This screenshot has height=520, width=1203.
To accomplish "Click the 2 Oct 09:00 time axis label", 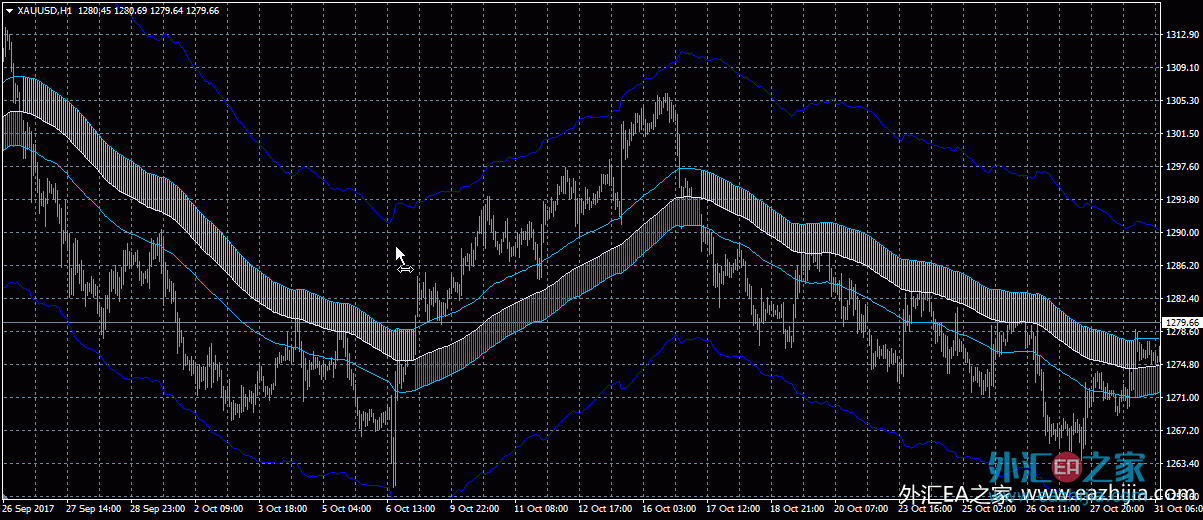I will click(219, 509).
